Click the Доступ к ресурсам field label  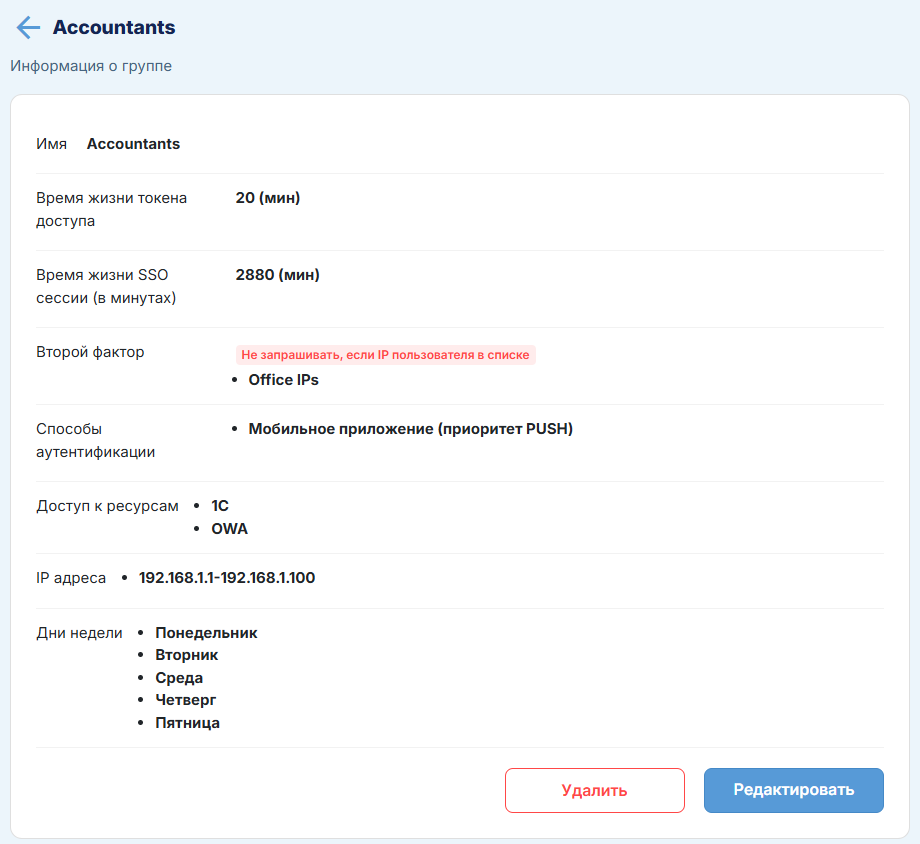coord(107,506)
